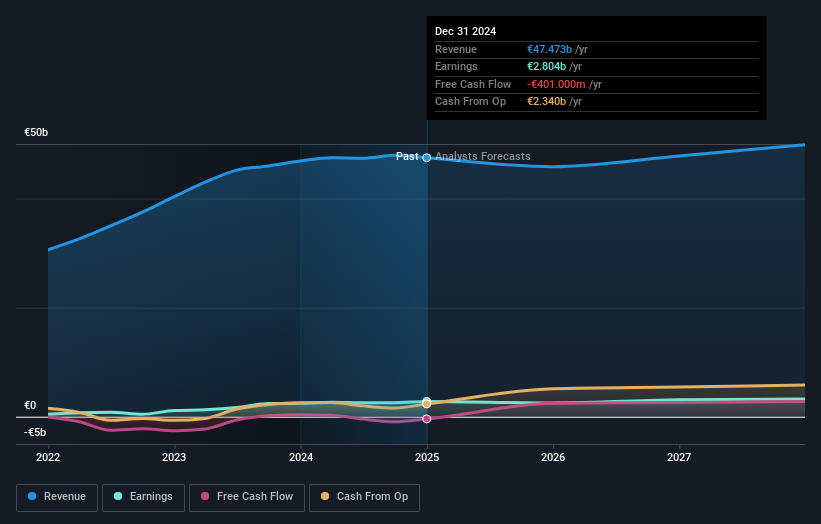Toggle the Free Cash Flow legend
821x524 pixels.
[247, 497]
